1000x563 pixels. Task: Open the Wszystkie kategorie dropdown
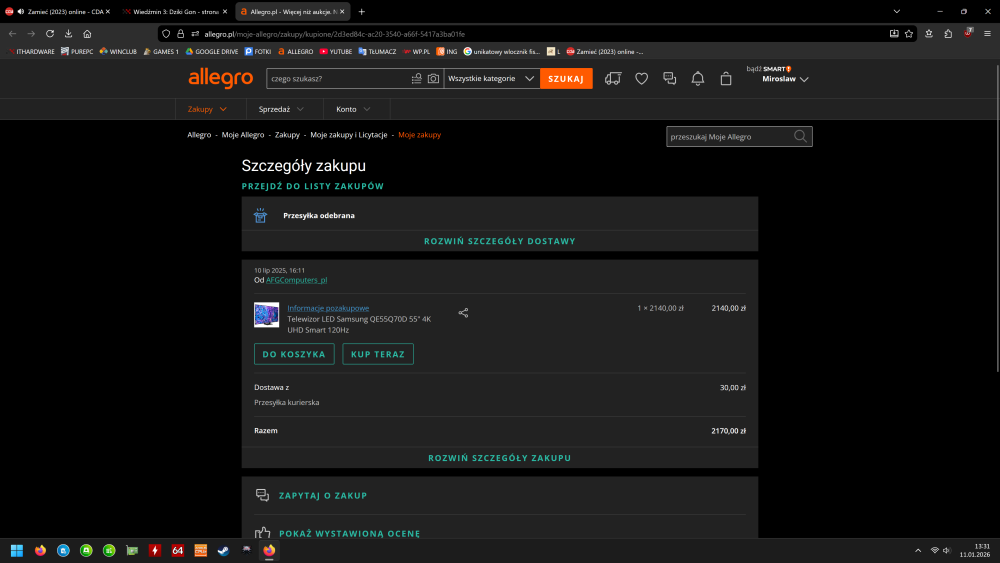pos(491,78)
